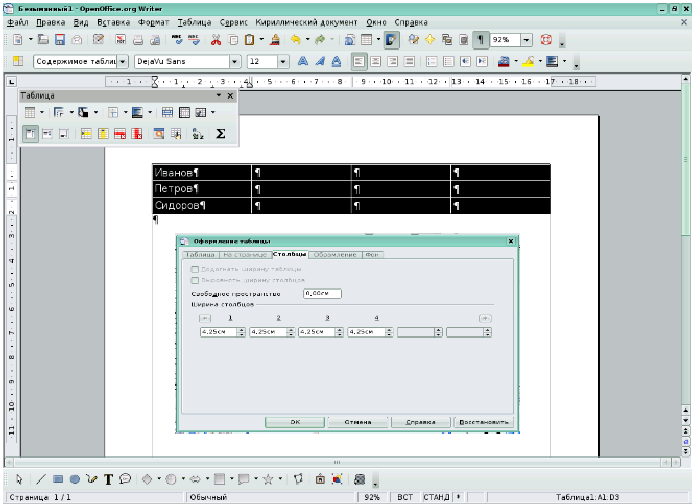Open the Таблица menu in the menu bar

[x=195, y=22]
